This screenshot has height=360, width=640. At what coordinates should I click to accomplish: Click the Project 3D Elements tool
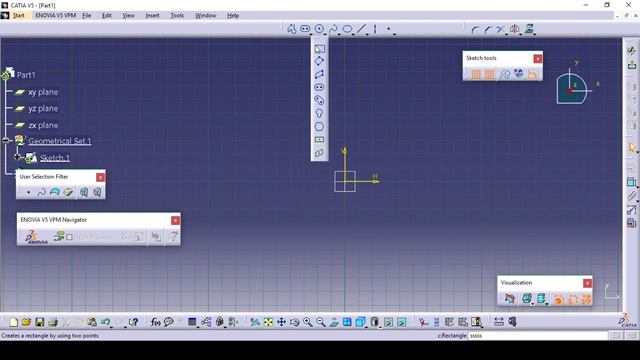coord(529,29)
